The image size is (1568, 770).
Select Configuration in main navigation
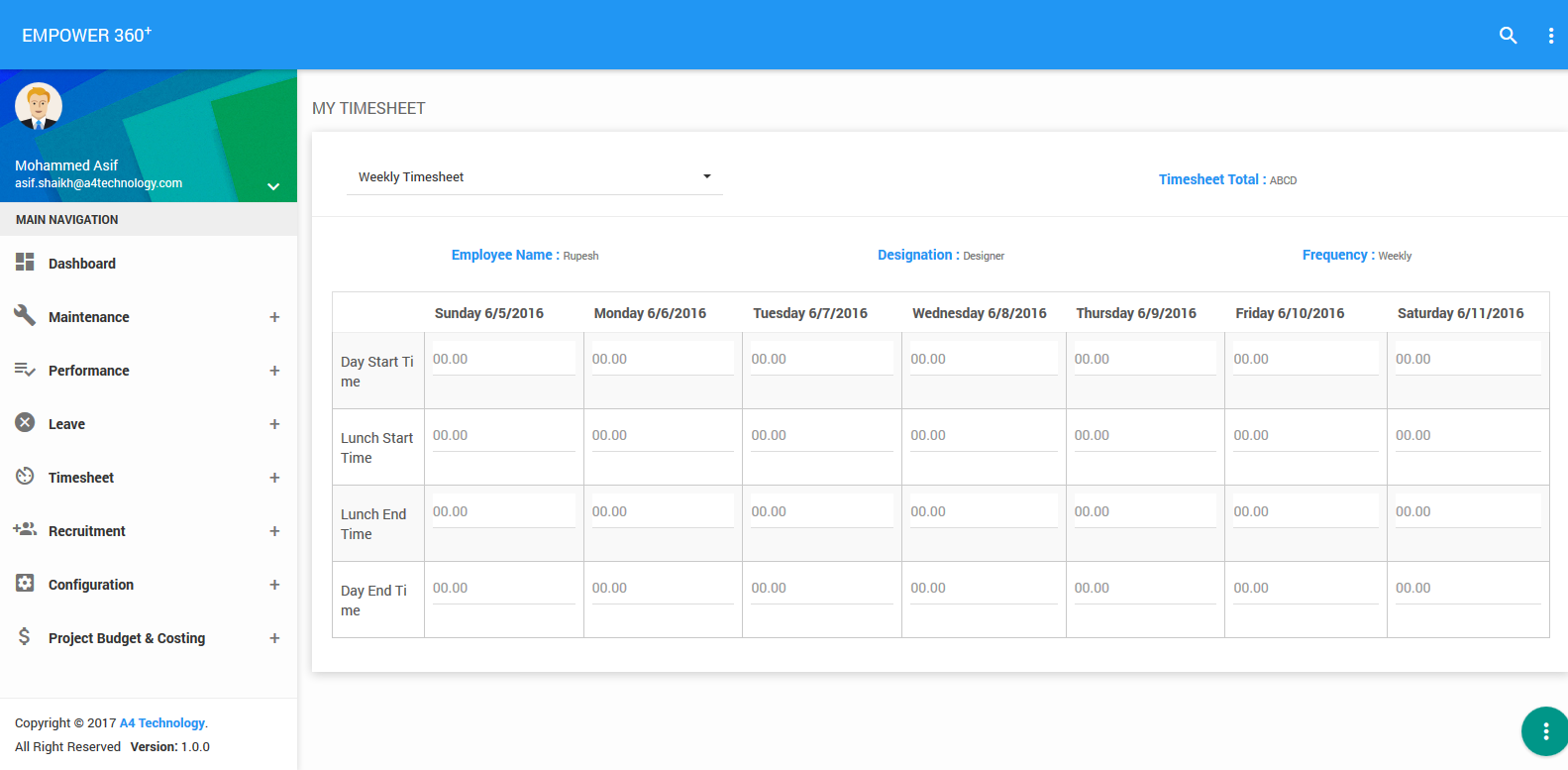tap(91, 585)
